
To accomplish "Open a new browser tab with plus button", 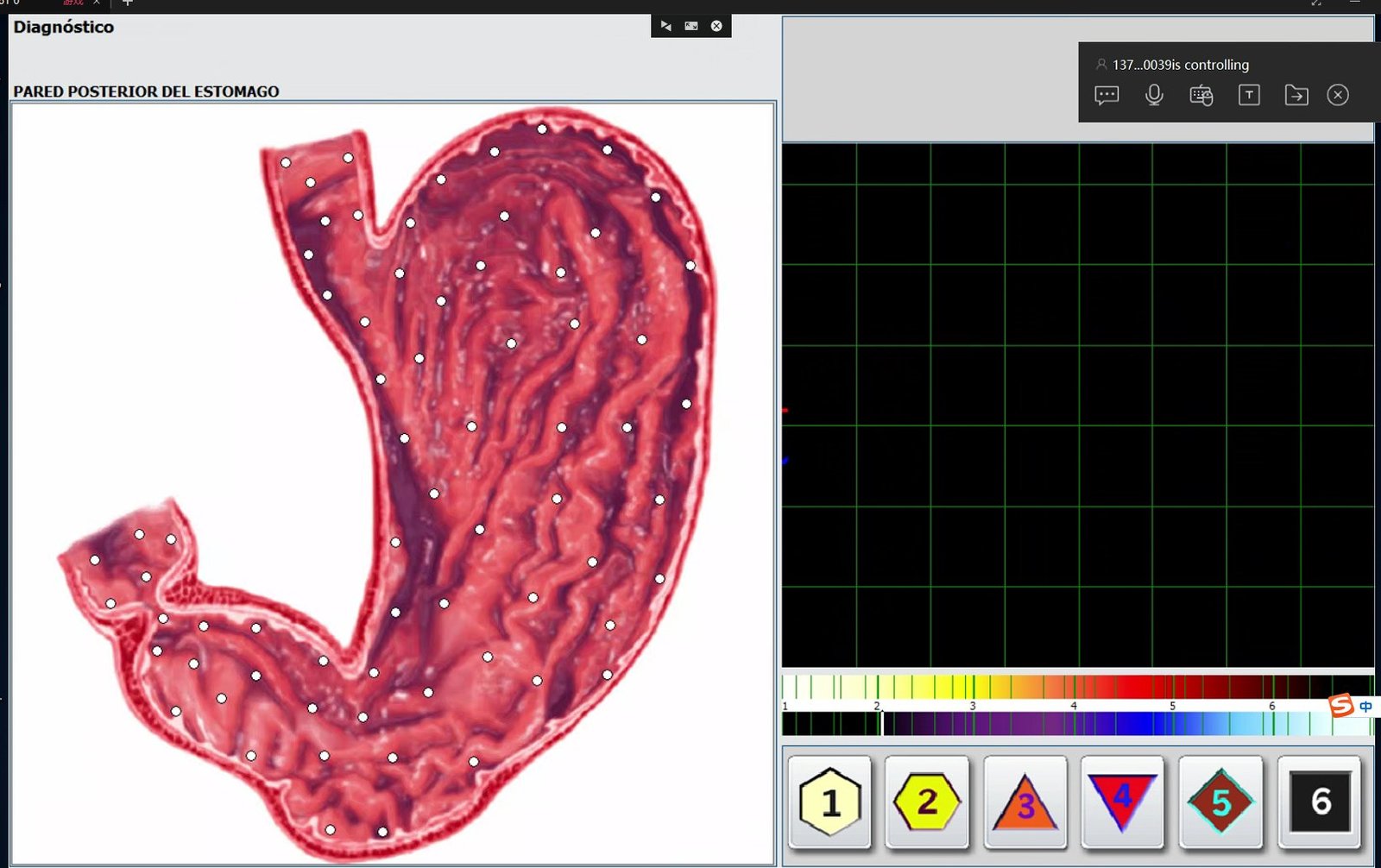I will [128, 3].
